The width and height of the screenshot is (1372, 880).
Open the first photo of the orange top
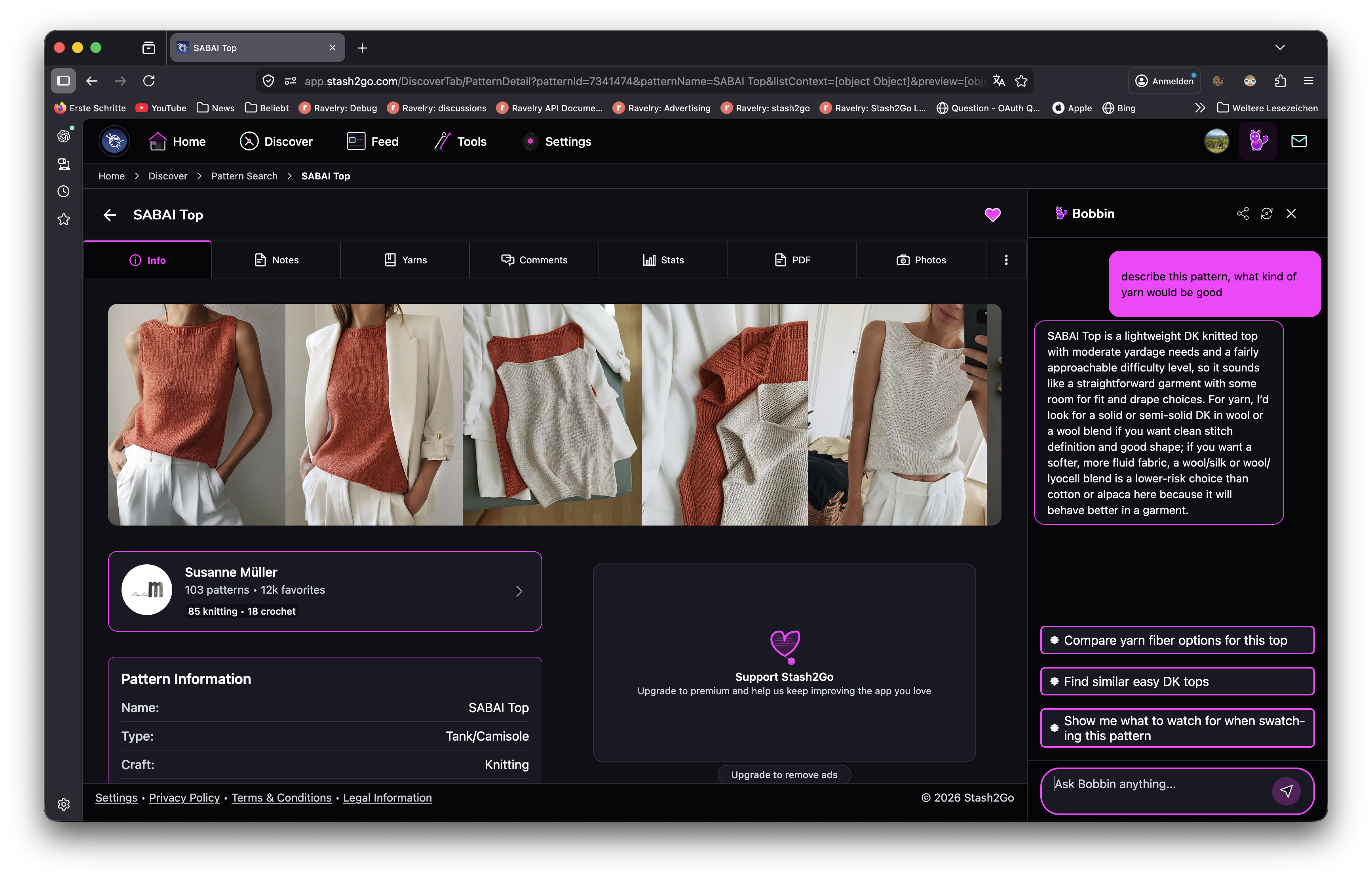pyautogui.click(x=196, y=415)
